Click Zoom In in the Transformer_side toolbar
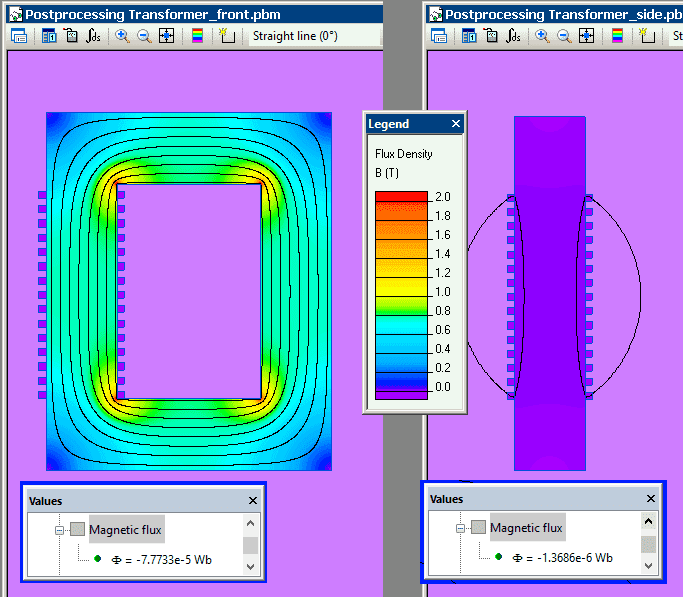 [x=542, y=36]
